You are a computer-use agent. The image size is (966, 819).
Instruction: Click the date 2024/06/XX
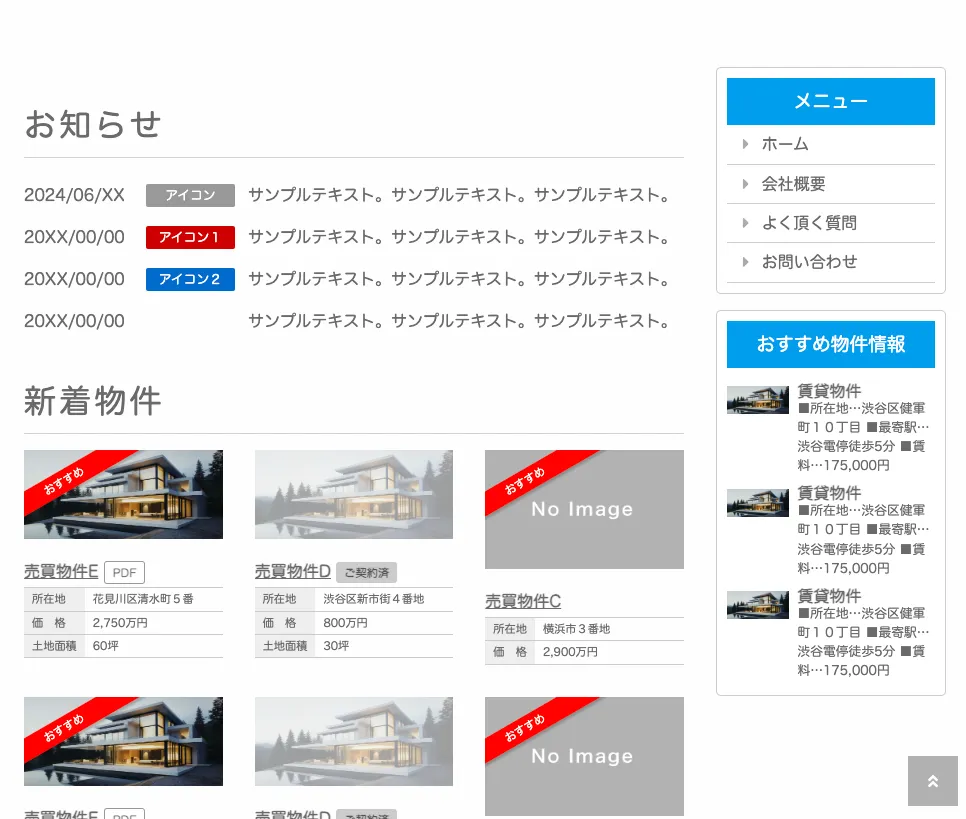[x=75, y=195]
